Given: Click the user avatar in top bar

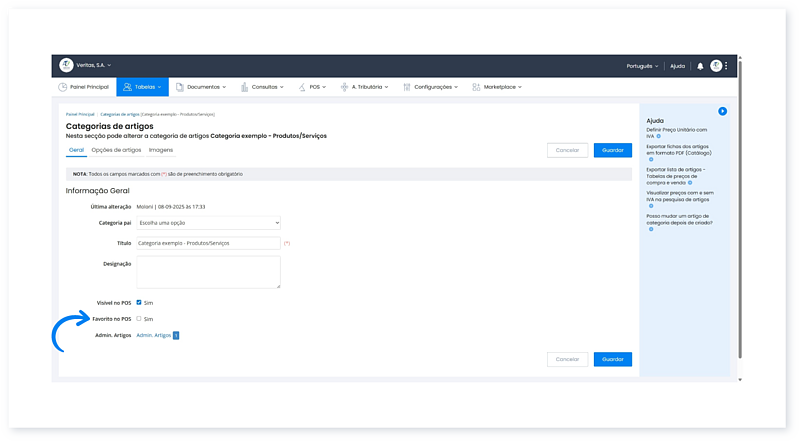Looking at the screenshot, I should click(x=716, y=66).
